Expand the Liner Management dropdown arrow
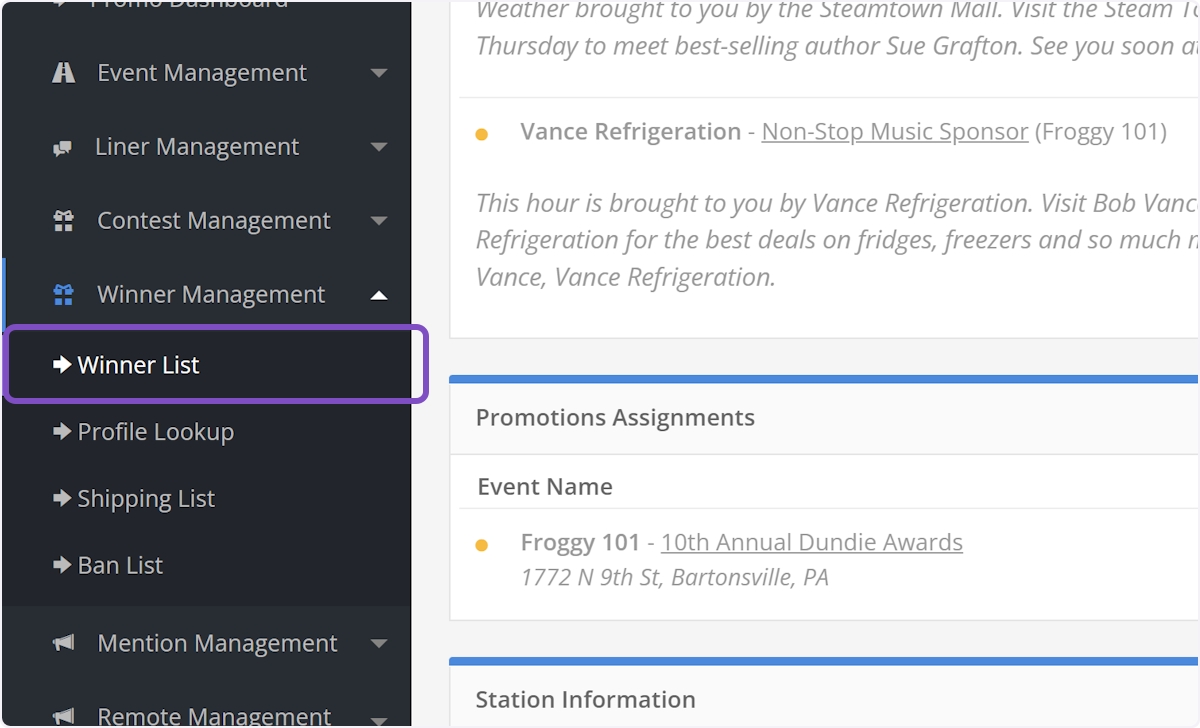The image size is (1200, 728). tap(378, 147)
